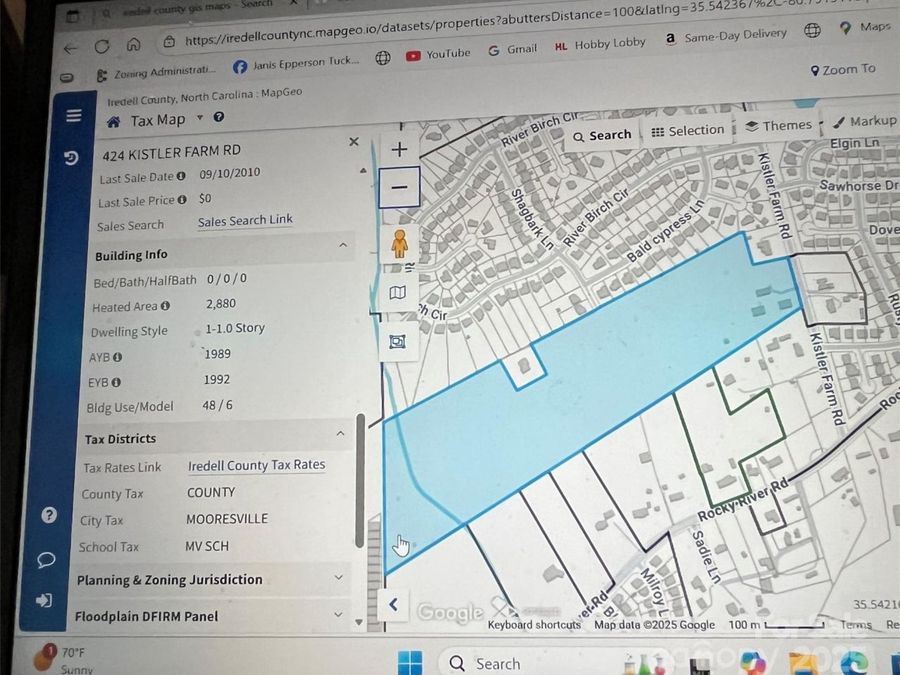Select 424 KISTLER FARM RD heading
This screenshot has width=900, height=675.
click(172, 153)
